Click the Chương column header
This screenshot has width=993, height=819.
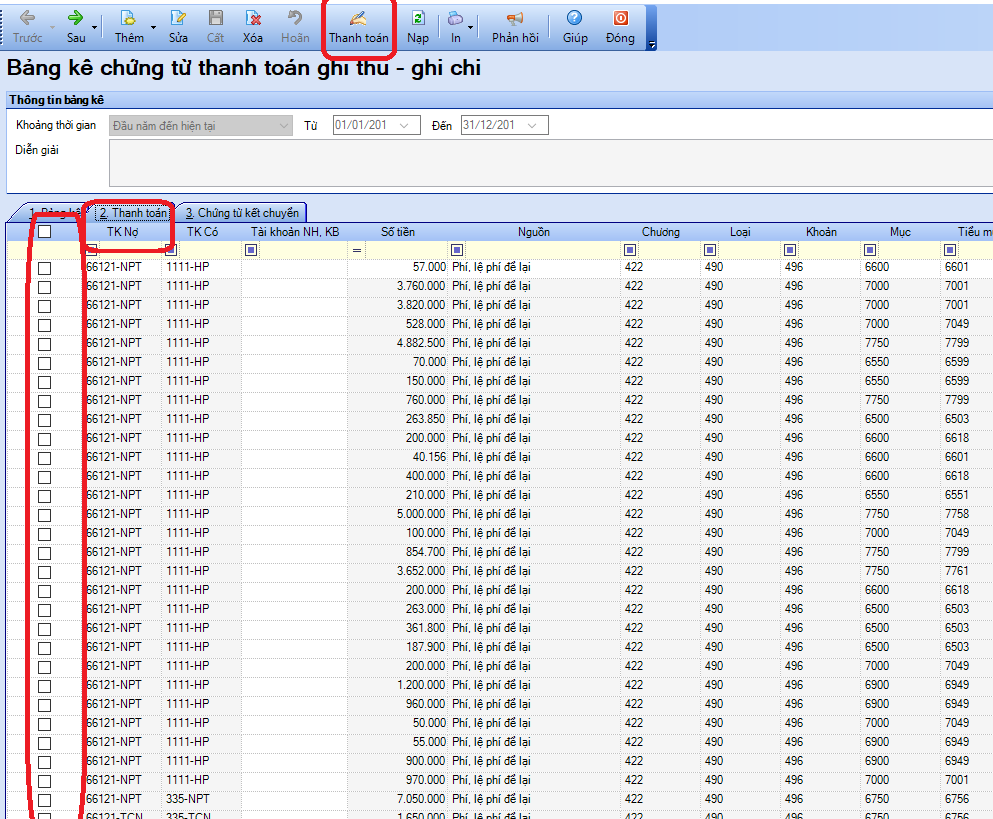tap(661, 232)
